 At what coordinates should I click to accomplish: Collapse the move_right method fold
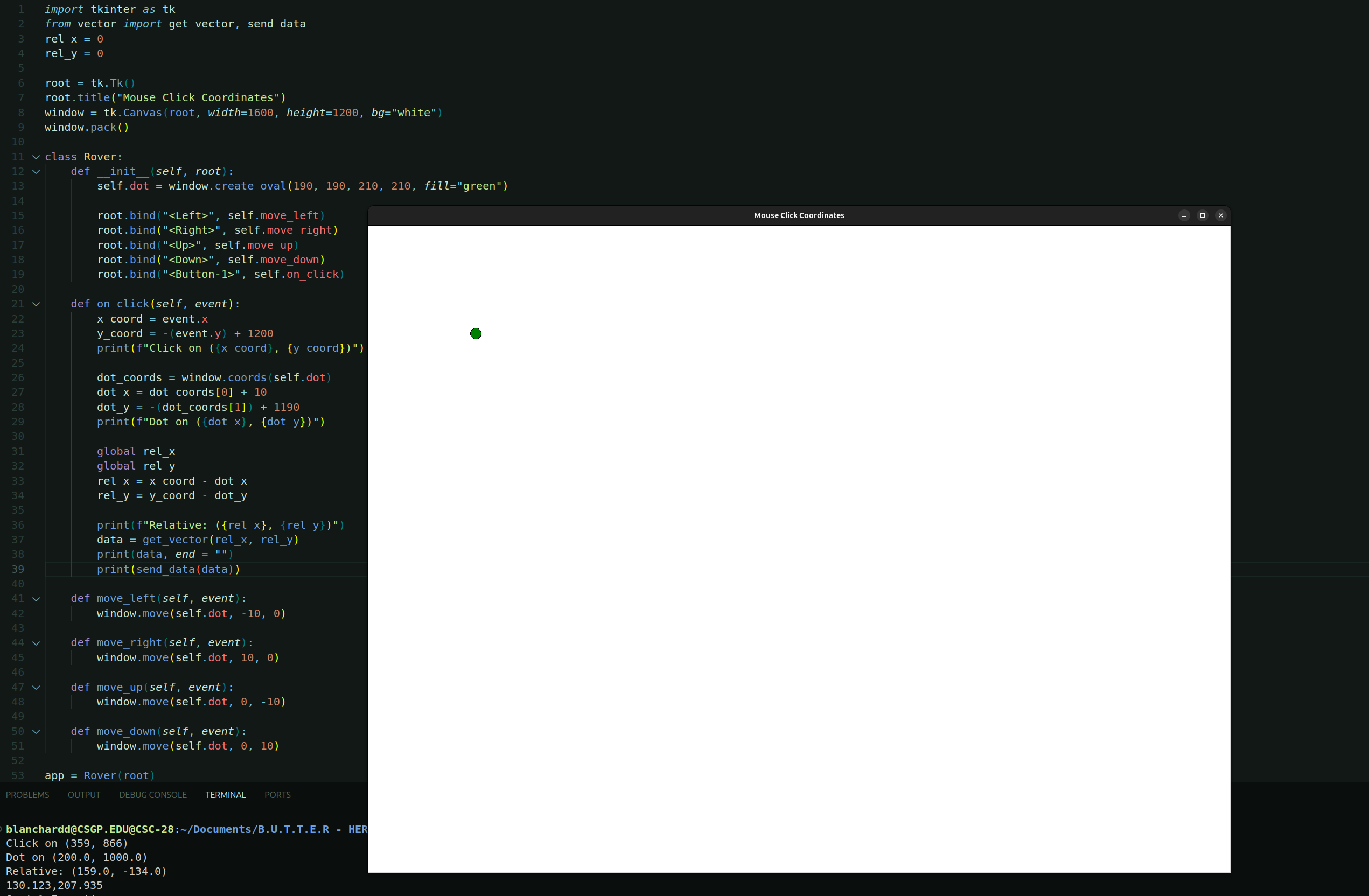click(35, 643)
